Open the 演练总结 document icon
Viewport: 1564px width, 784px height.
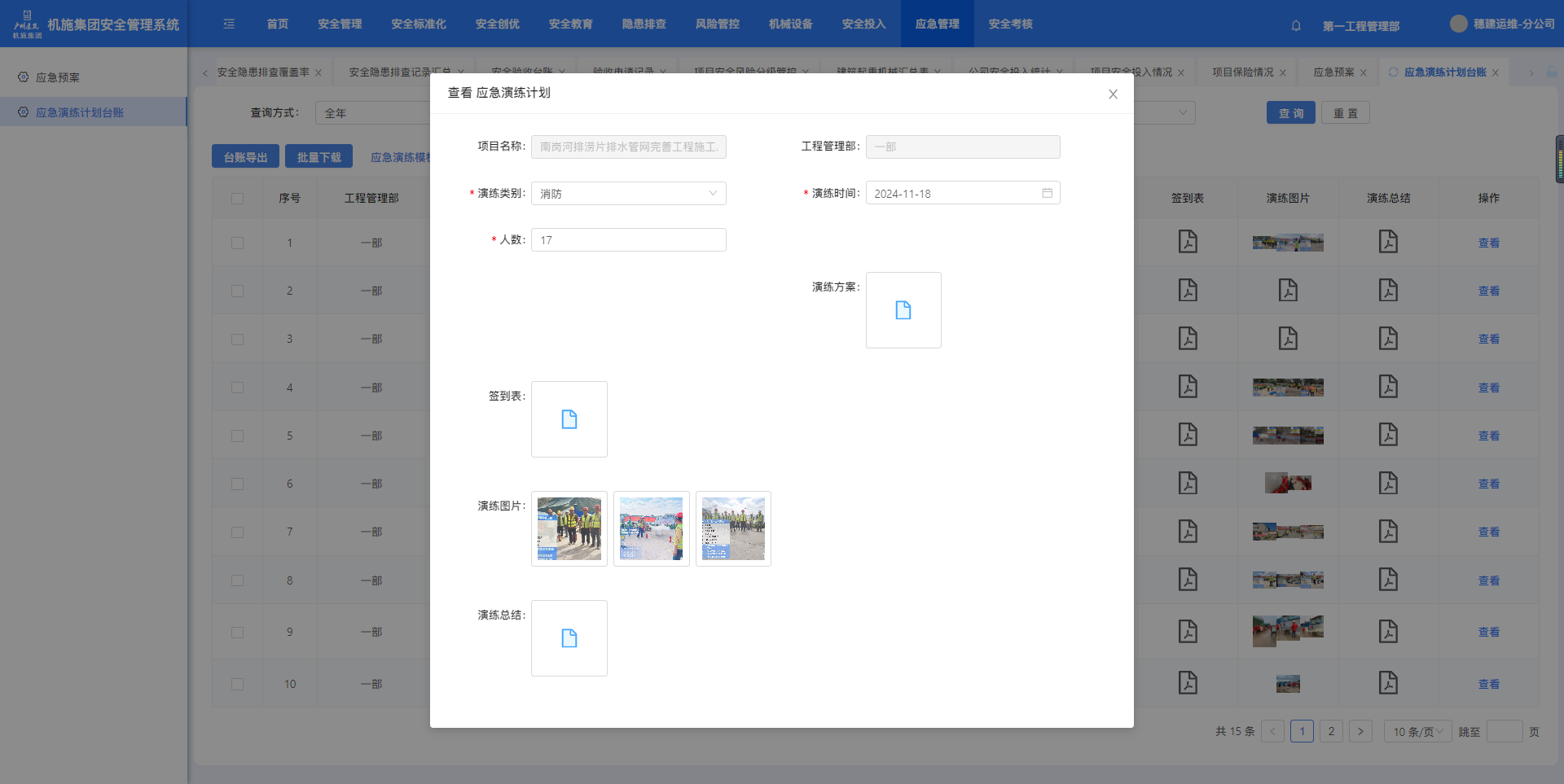point(569,638)
